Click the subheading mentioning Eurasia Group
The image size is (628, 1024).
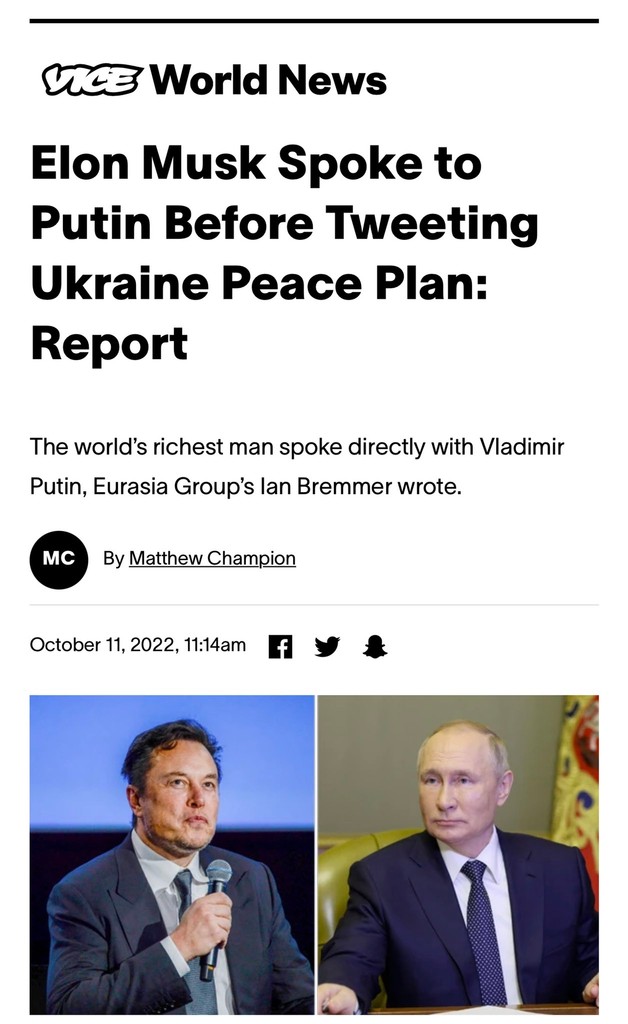[297, 468]
